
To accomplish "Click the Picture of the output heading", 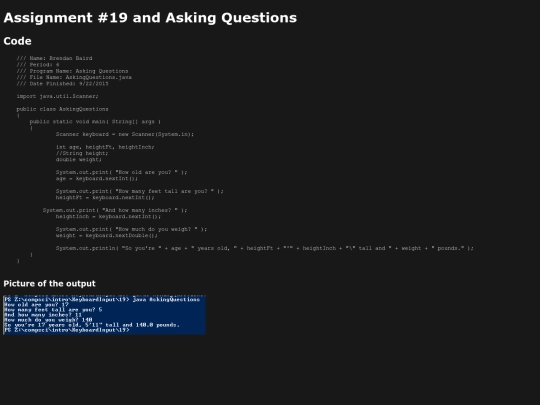I will click(49, 283).
